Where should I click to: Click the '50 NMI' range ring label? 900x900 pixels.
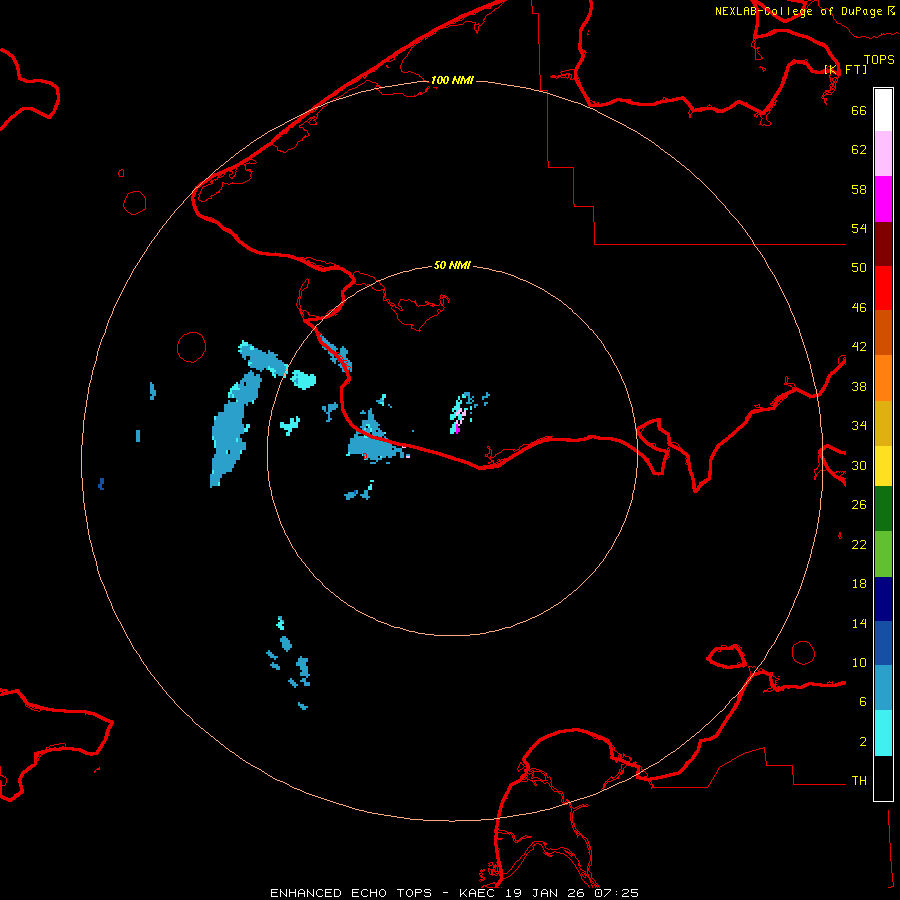(452, 265)
